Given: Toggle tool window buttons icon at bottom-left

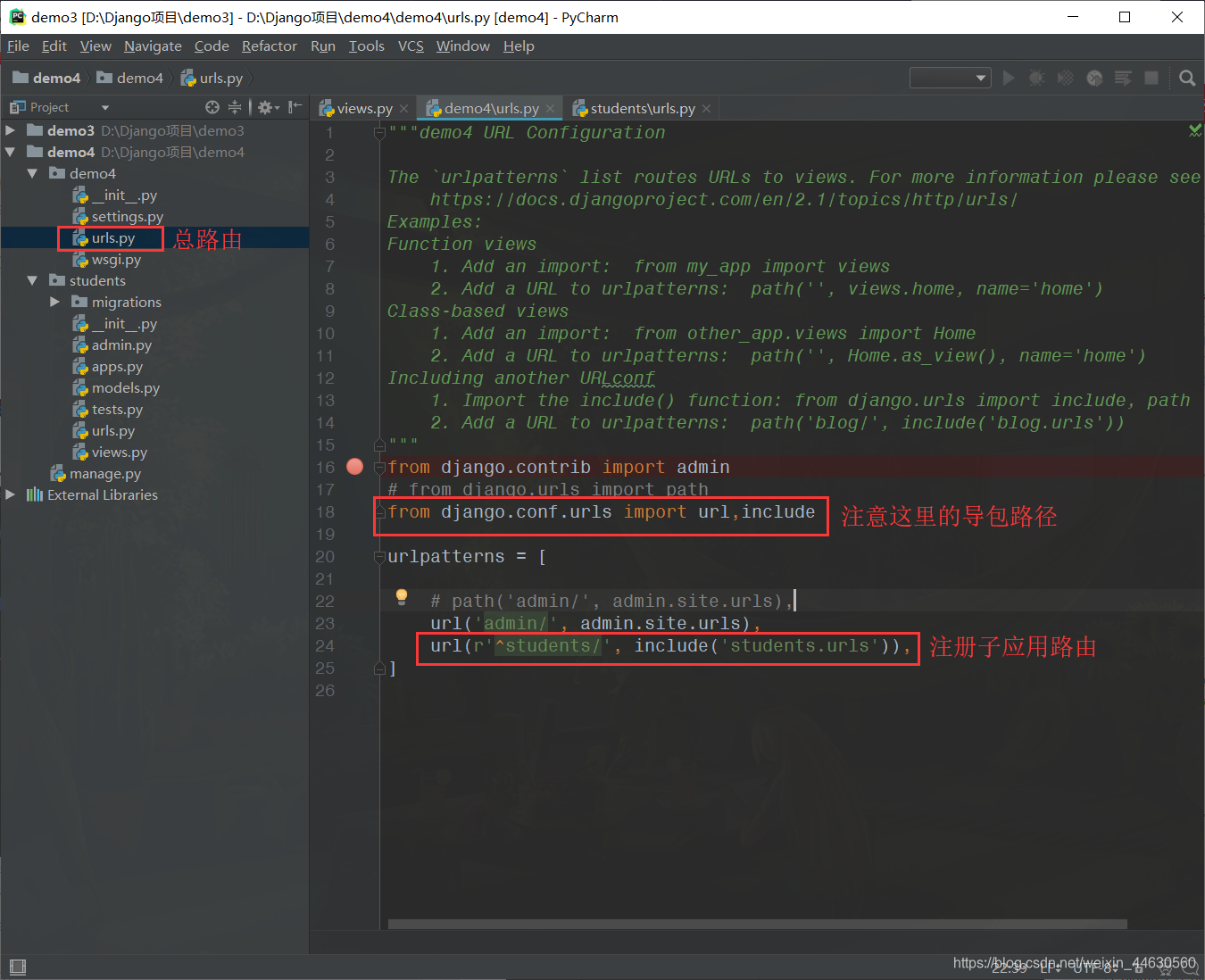Looking at the screenshot, I should click(x=17, y=967).
